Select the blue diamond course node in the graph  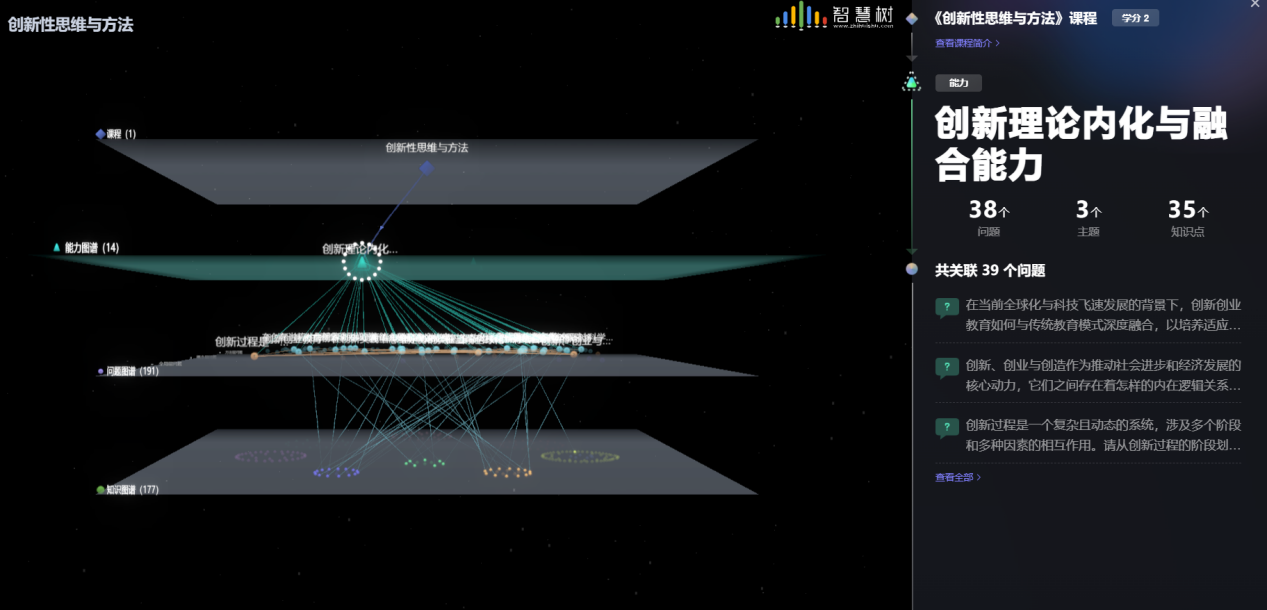tap(427, 168)
